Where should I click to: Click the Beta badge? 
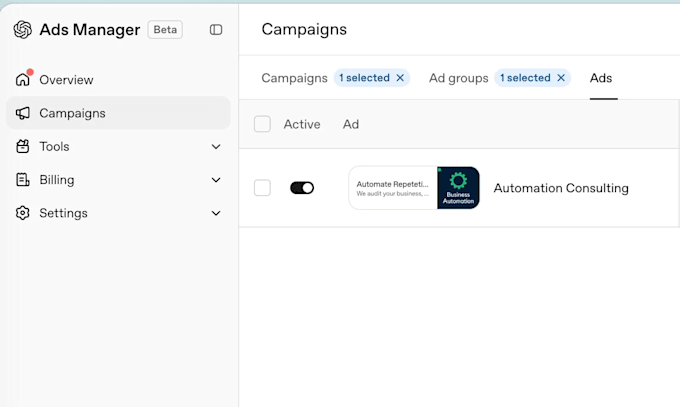[x=165, y=30]
